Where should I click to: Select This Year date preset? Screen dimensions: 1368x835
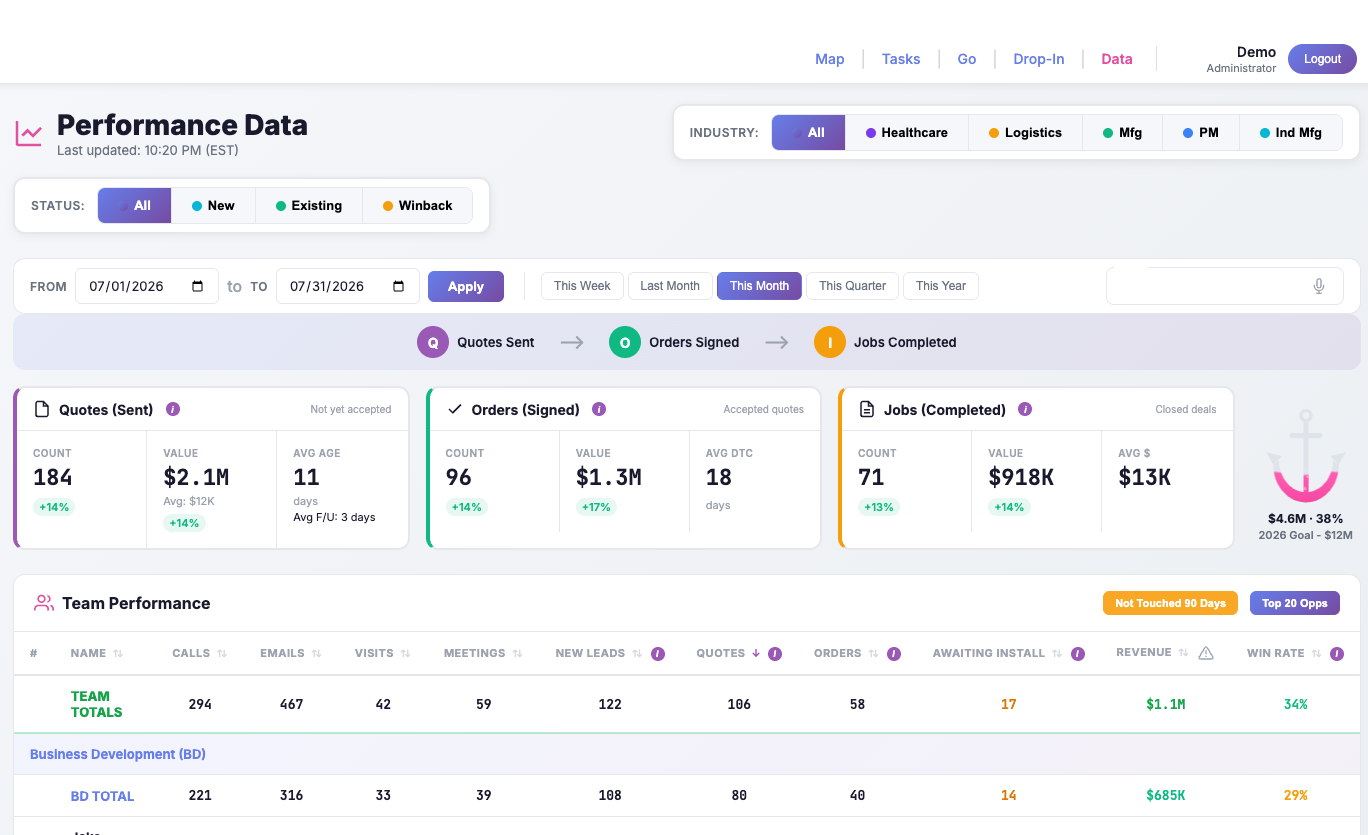[x=941, y=286]
